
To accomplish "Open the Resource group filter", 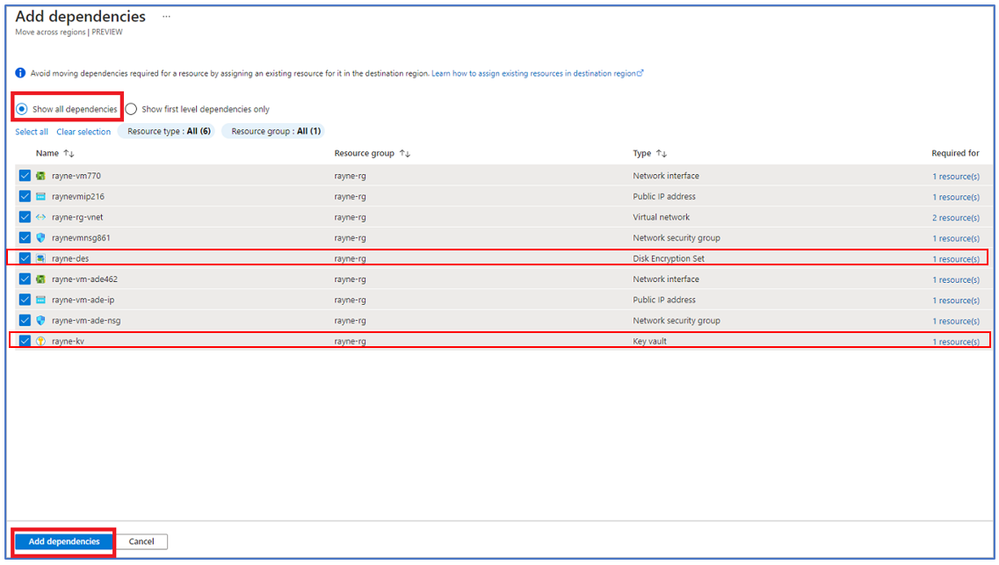I will [275, 131].
